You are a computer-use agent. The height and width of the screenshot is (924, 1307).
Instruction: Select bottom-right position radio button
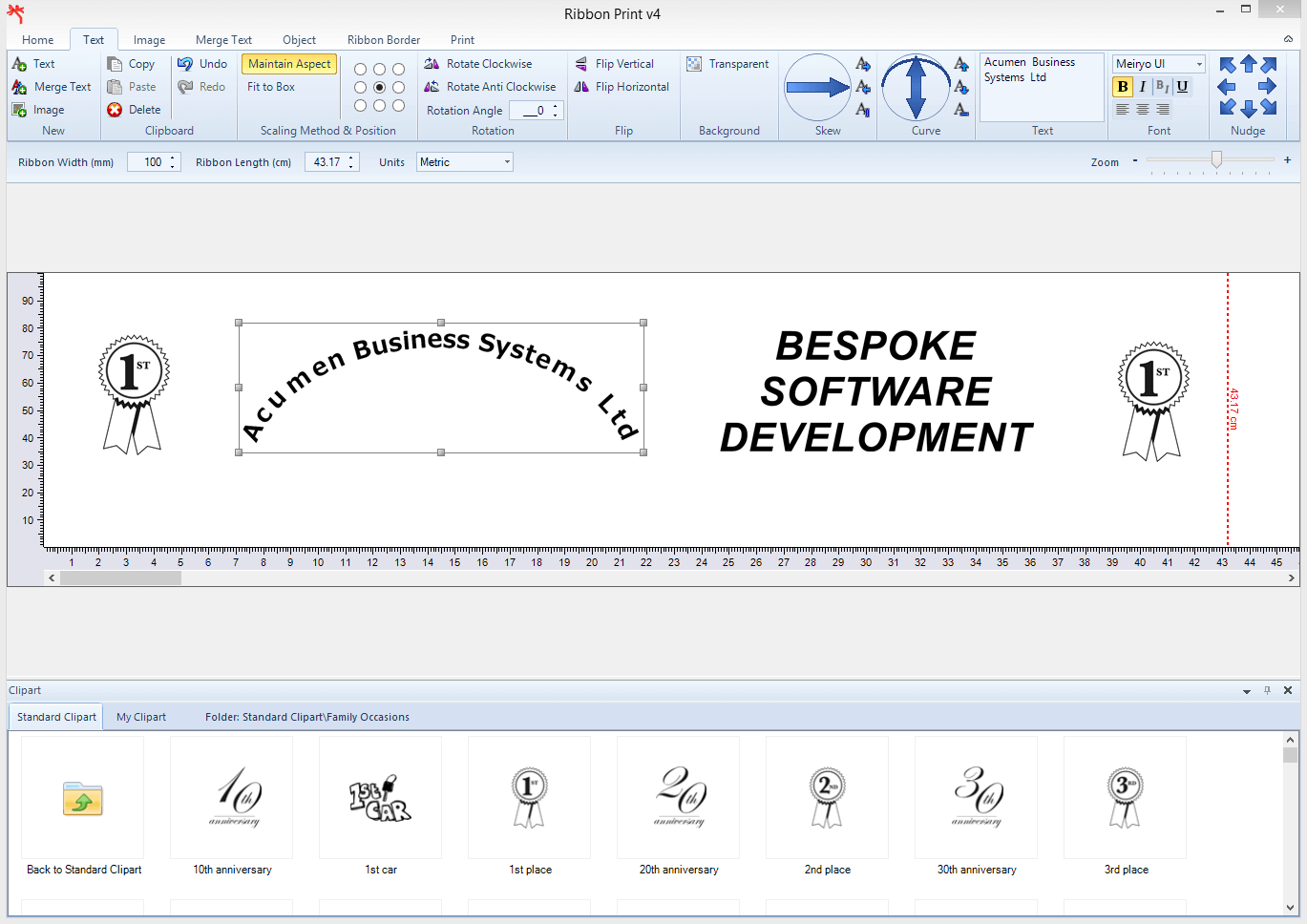[x=399, y=106]
